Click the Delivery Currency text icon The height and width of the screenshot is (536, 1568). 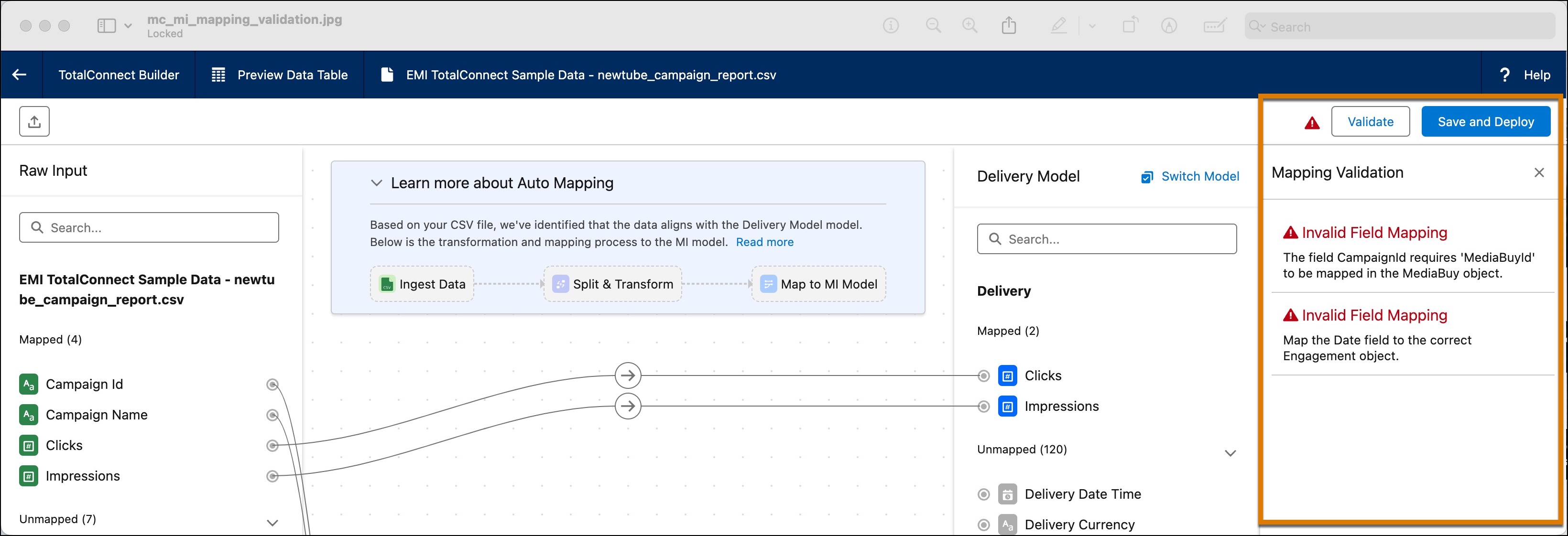coord(1007,525)
